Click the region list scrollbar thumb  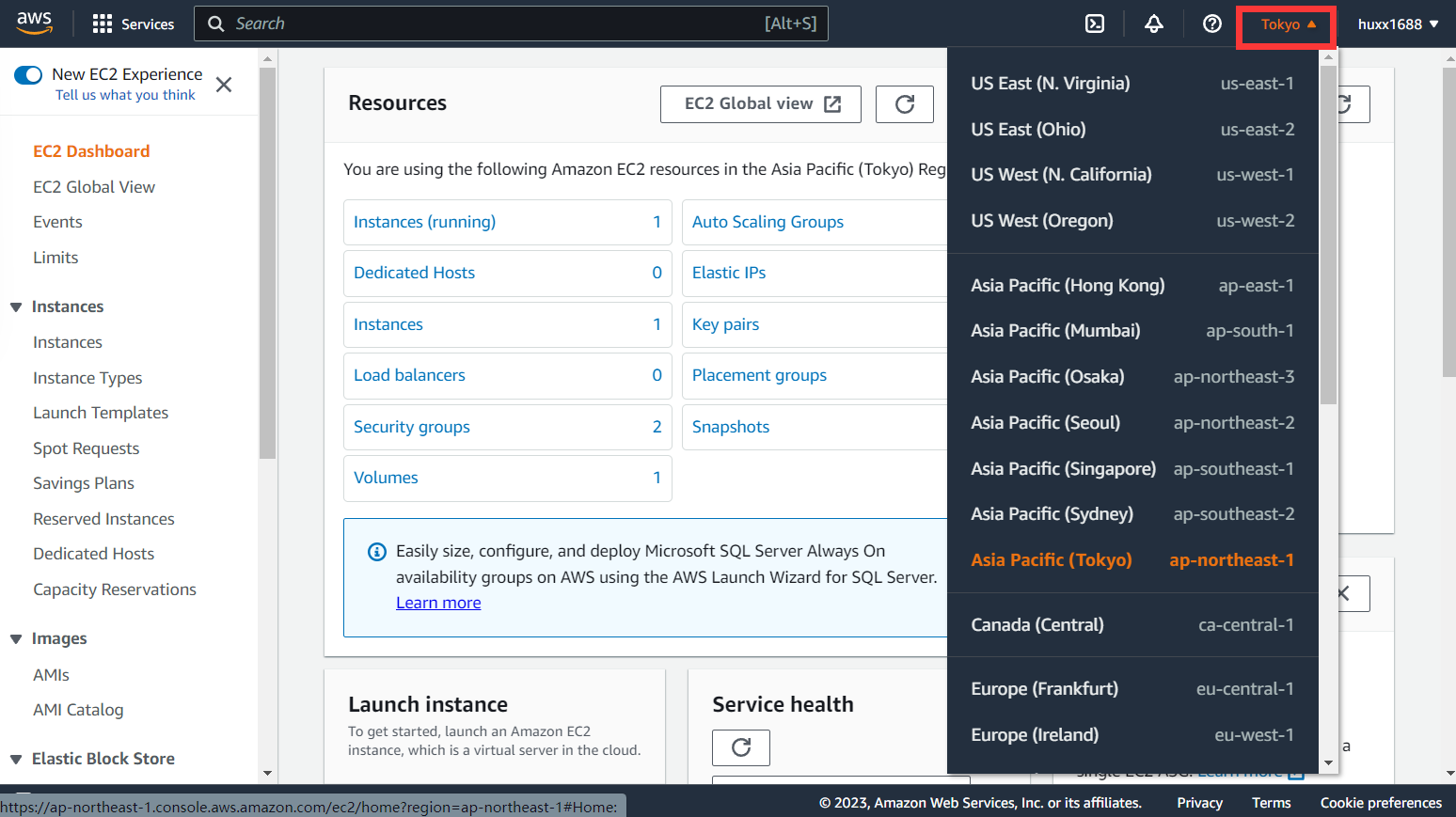coord(1328,235)
